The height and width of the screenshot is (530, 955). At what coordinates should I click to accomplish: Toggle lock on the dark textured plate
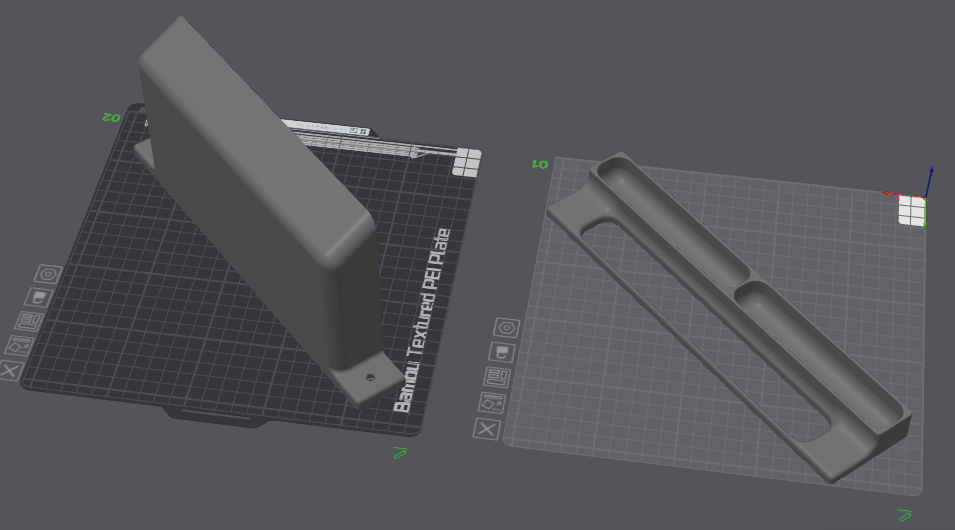(x=38, y=298)
